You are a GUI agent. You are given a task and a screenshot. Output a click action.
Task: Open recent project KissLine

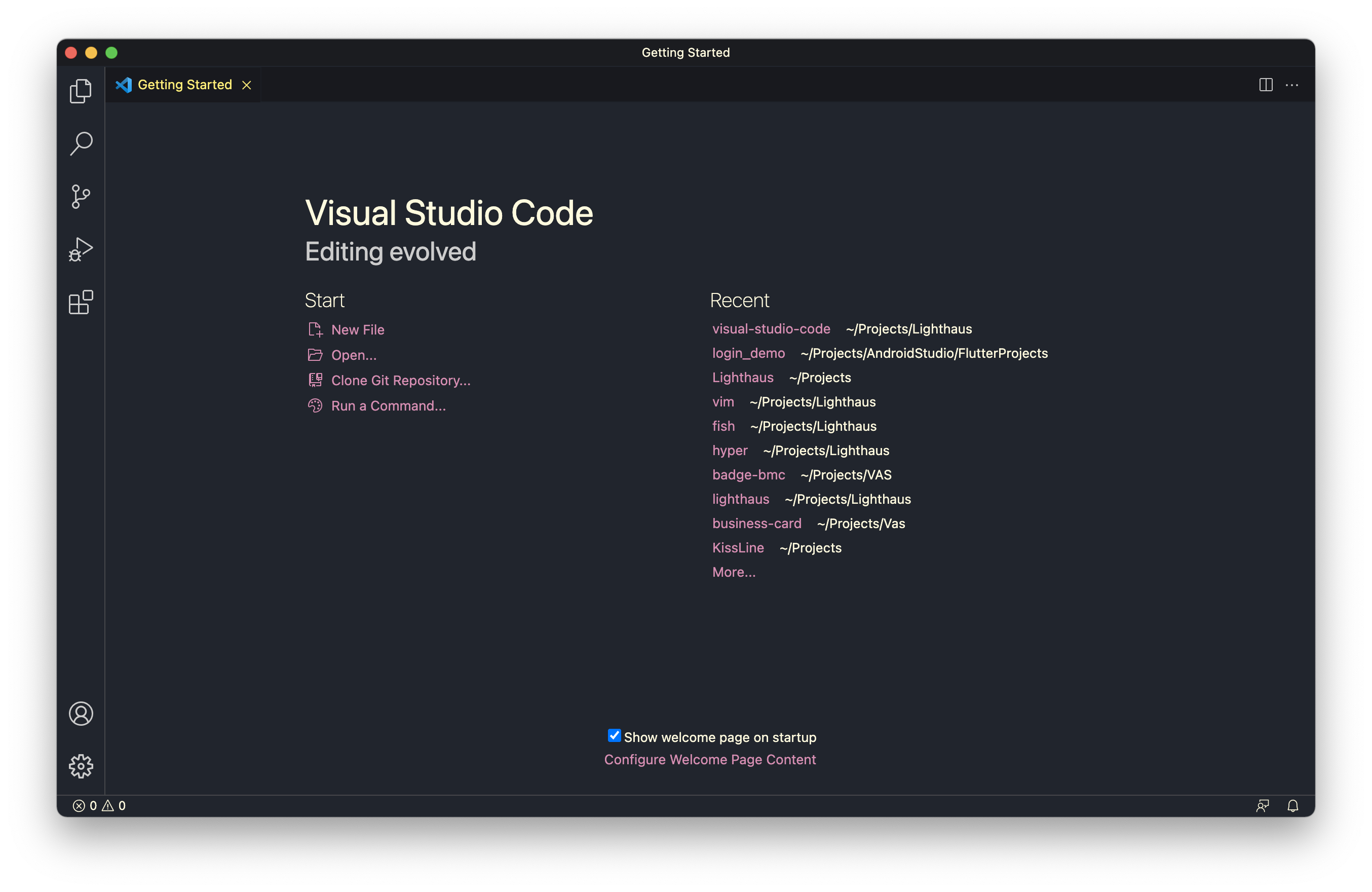[738, 548]
